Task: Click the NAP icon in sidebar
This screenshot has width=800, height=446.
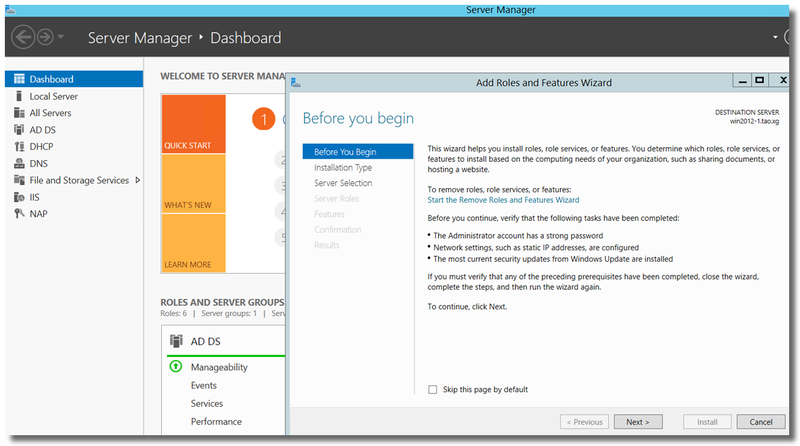Action: (19, 214)
